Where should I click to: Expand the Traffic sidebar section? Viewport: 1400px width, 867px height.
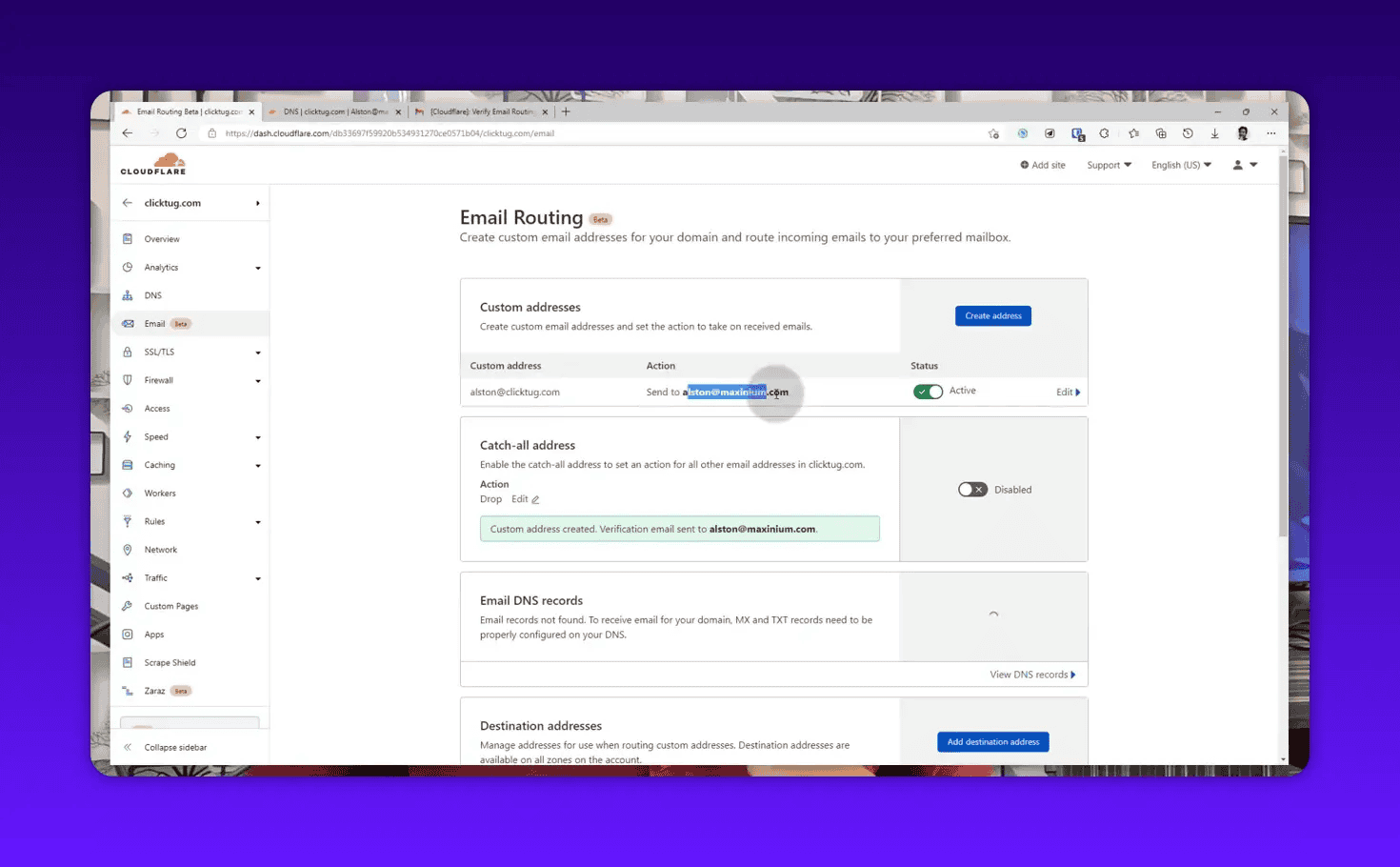[256, 577]
